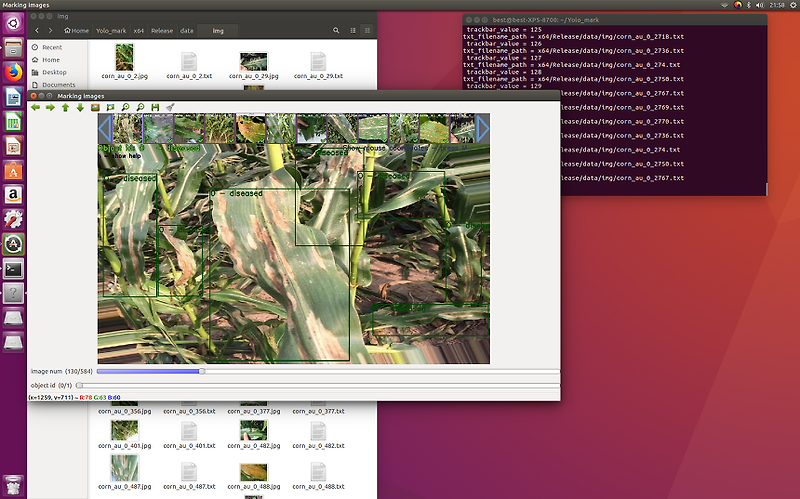Select the corn_au_0_29.jpg file
Viewport: 800px width, 499px height.
tap(254, 65)
